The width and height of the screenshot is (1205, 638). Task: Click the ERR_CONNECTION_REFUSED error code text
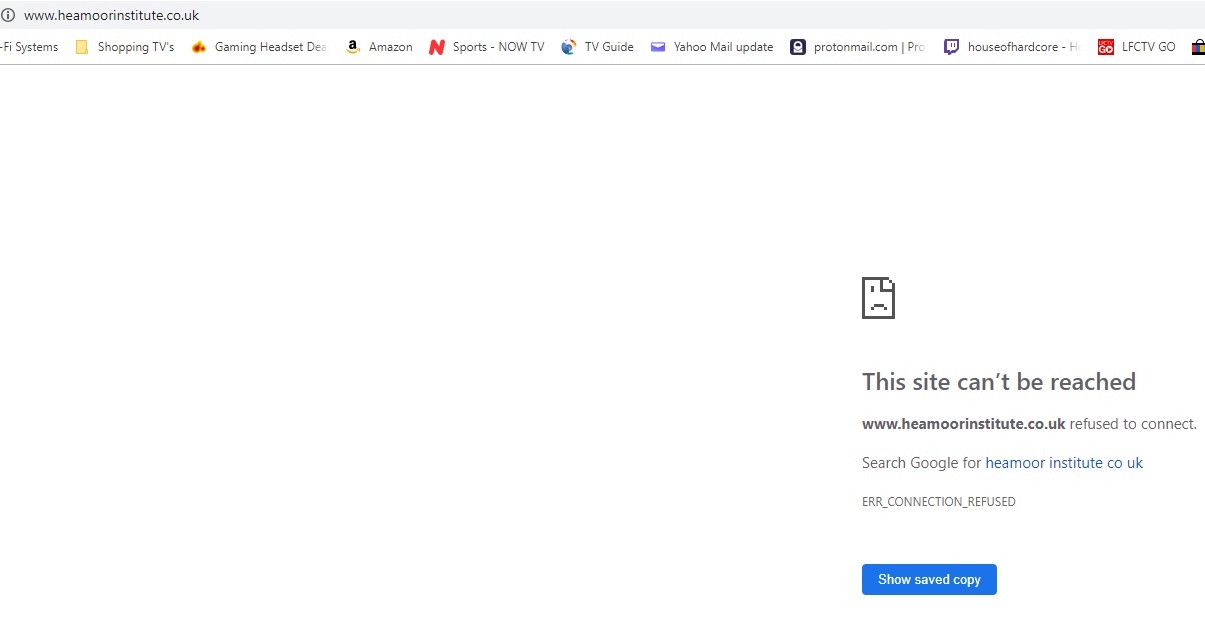tap(938, 502)
